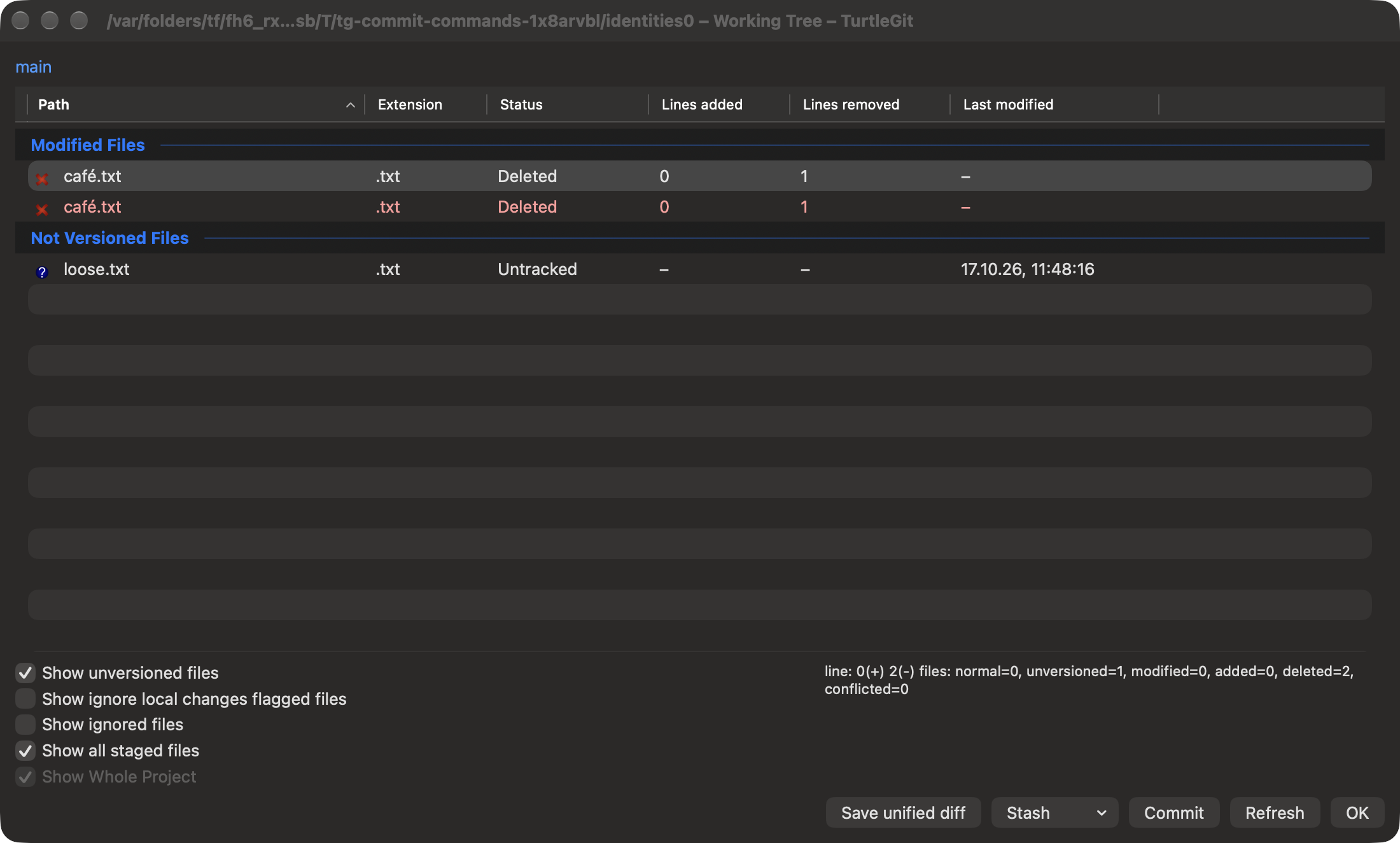Click the line and file statistics summary

pos(1089,680)
